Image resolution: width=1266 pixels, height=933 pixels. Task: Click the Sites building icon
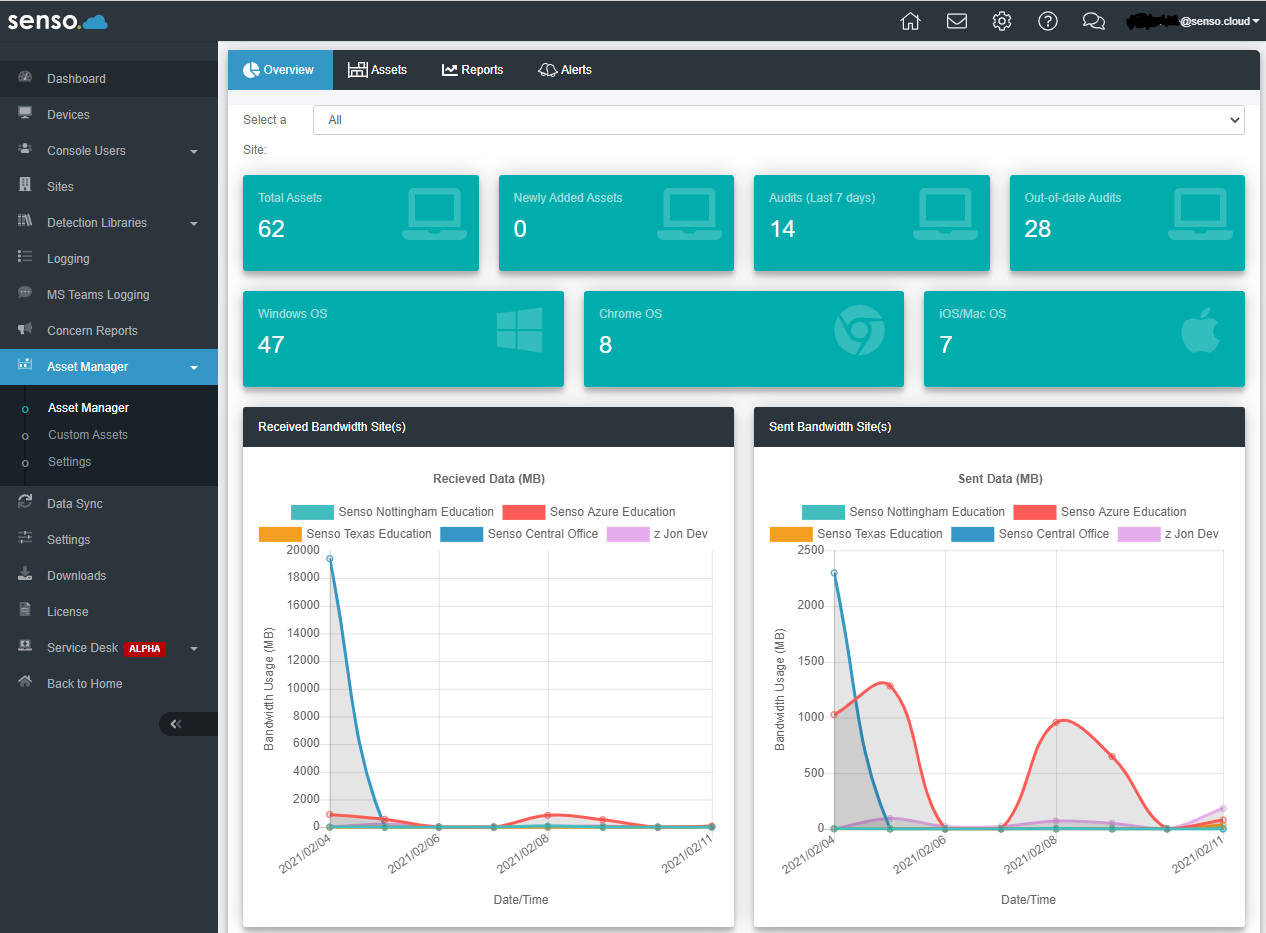tap(26, 186)
